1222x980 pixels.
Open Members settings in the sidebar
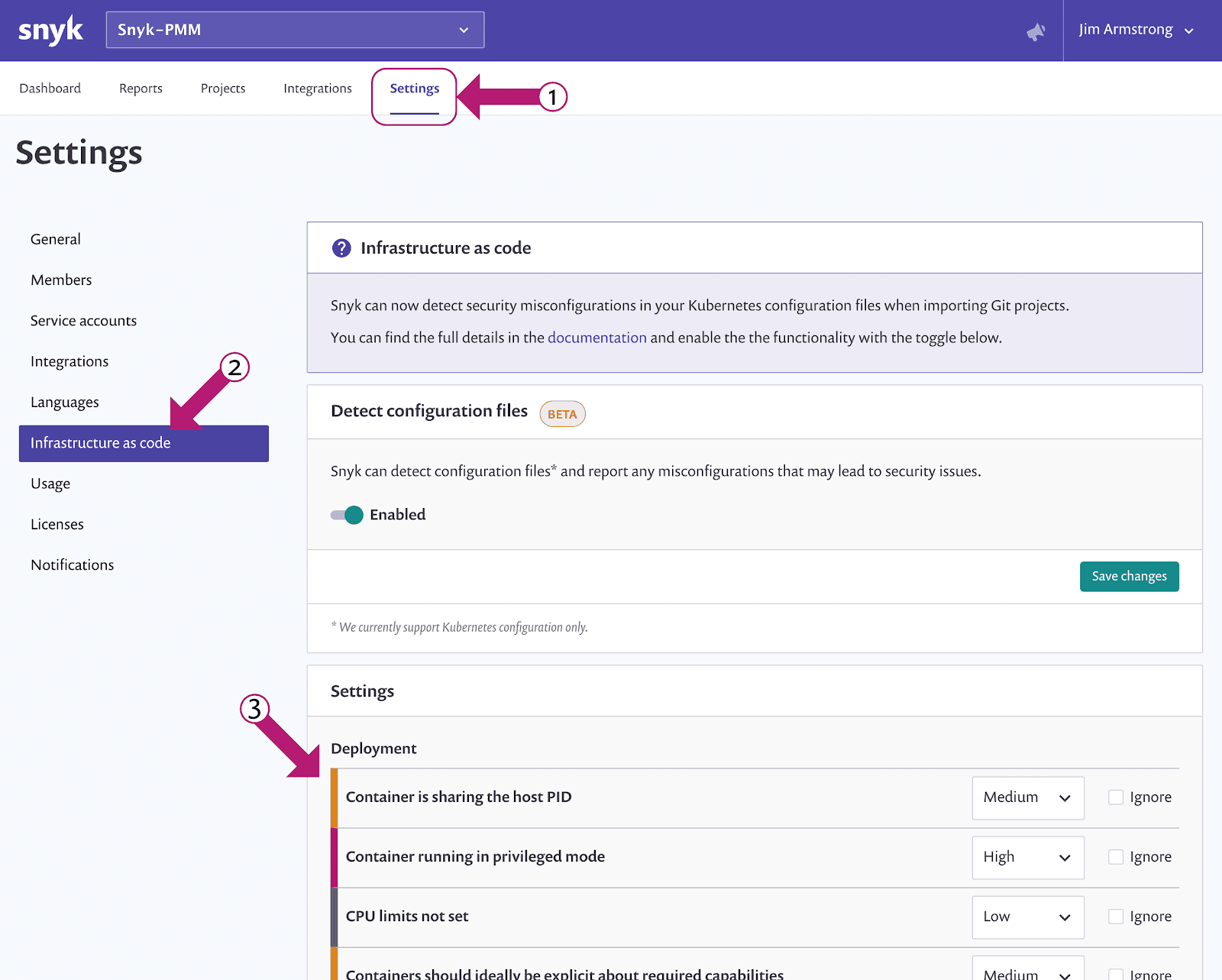(x=61, y=280)
